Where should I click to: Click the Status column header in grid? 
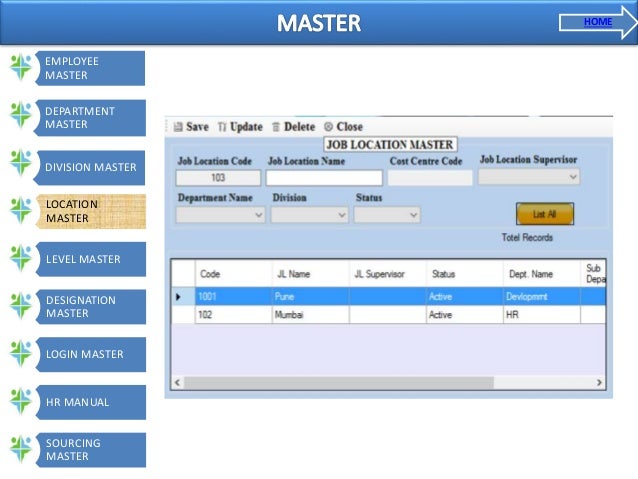tap(465, 274)
